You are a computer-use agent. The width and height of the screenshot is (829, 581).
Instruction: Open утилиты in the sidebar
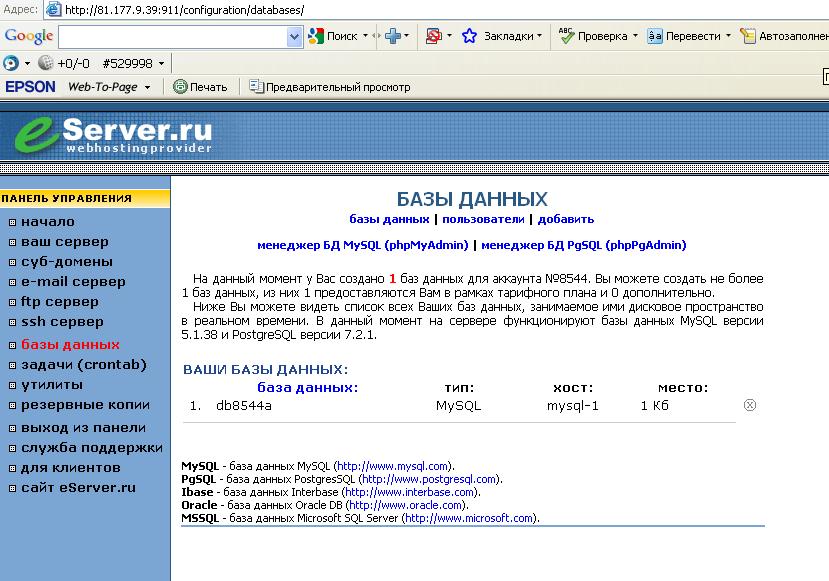pyautogui.click(x=52, y=385)
